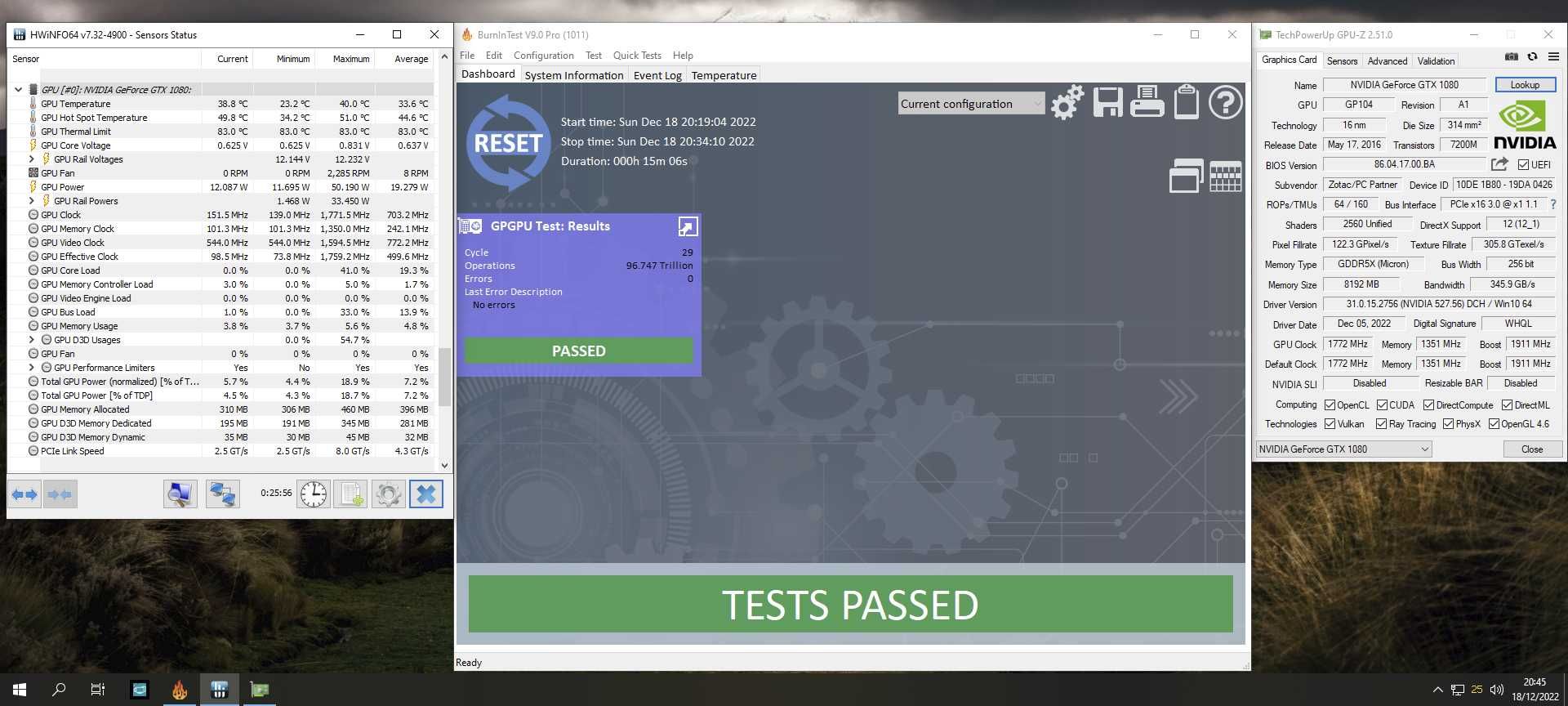The image size is (1568, 706).
Task: Click the Bus Interface question mark
Action: (x=1552, y=204)
